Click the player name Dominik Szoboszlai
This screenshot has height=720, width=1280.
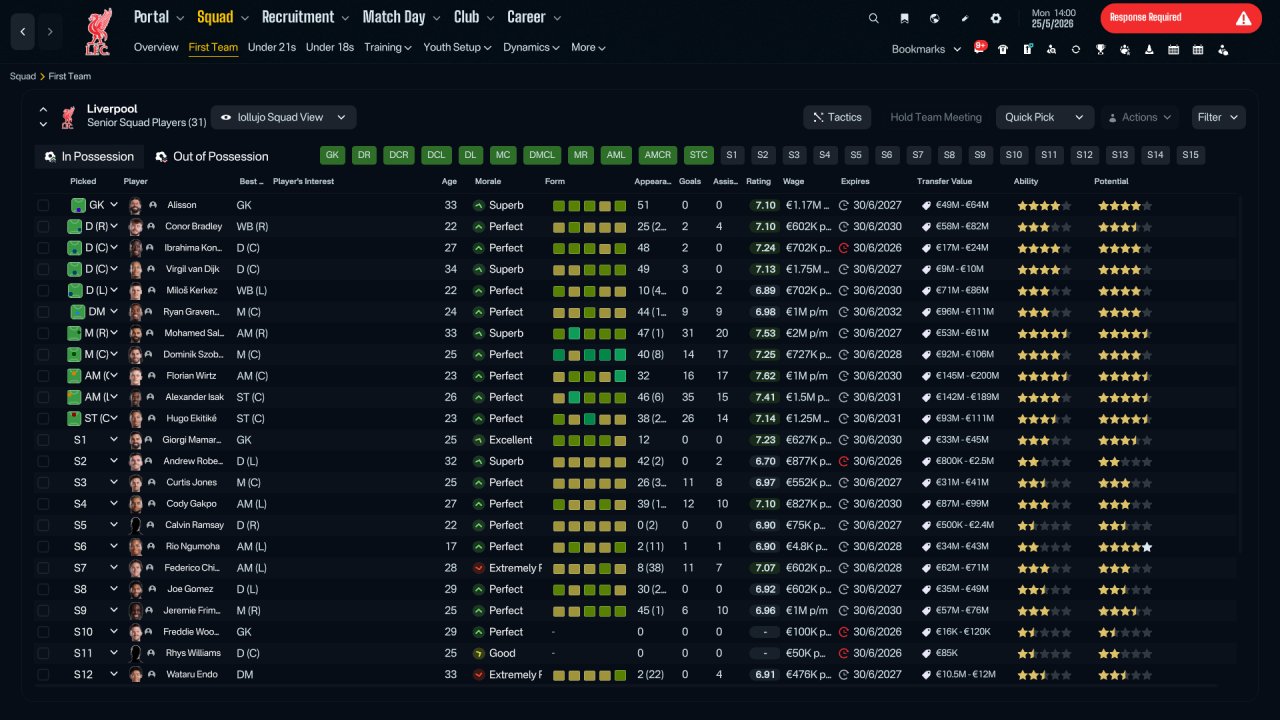[x=192, y=355]
